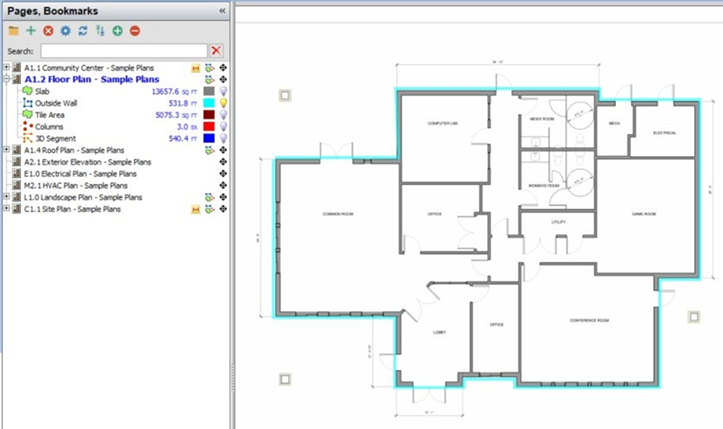
Task: Click M2.1 HVAC Plan move arrows icon
Action: 223,185
